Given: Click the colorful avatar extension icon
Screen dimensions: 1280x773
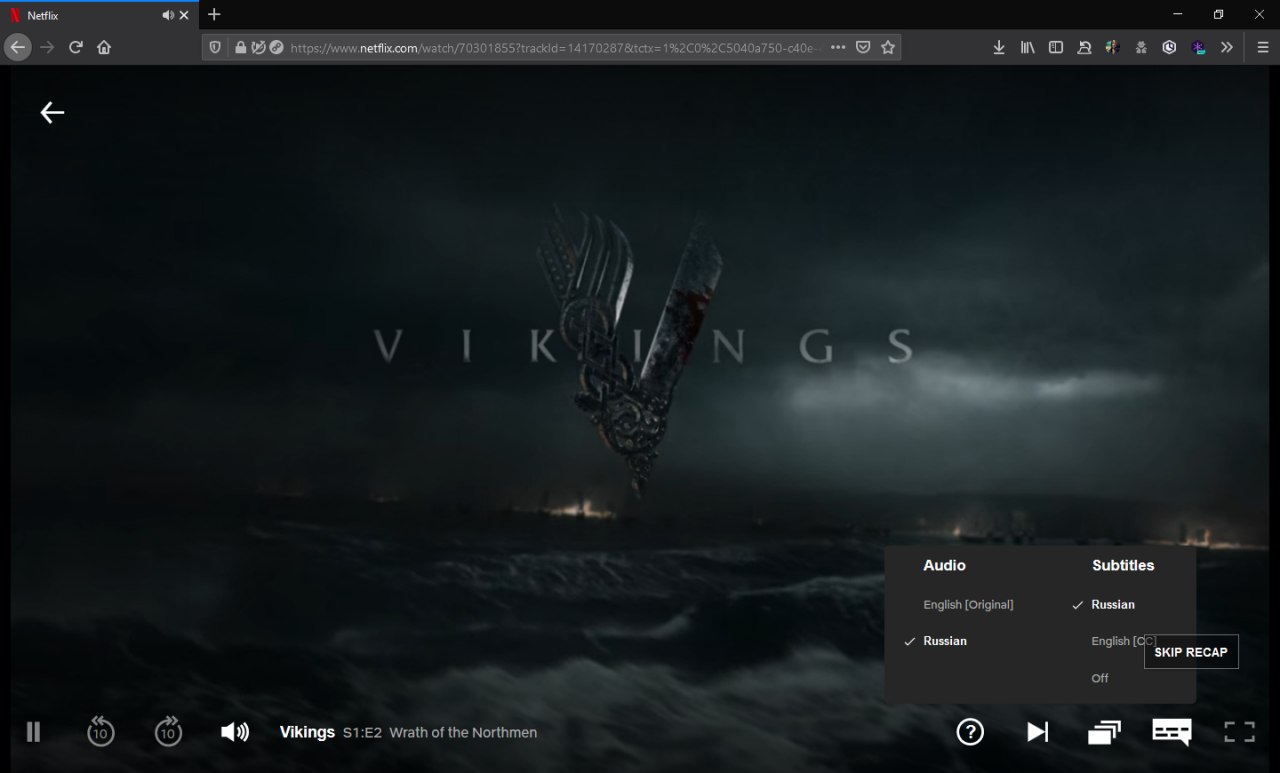Looking at the screenshot, I should coord(1112,47).
